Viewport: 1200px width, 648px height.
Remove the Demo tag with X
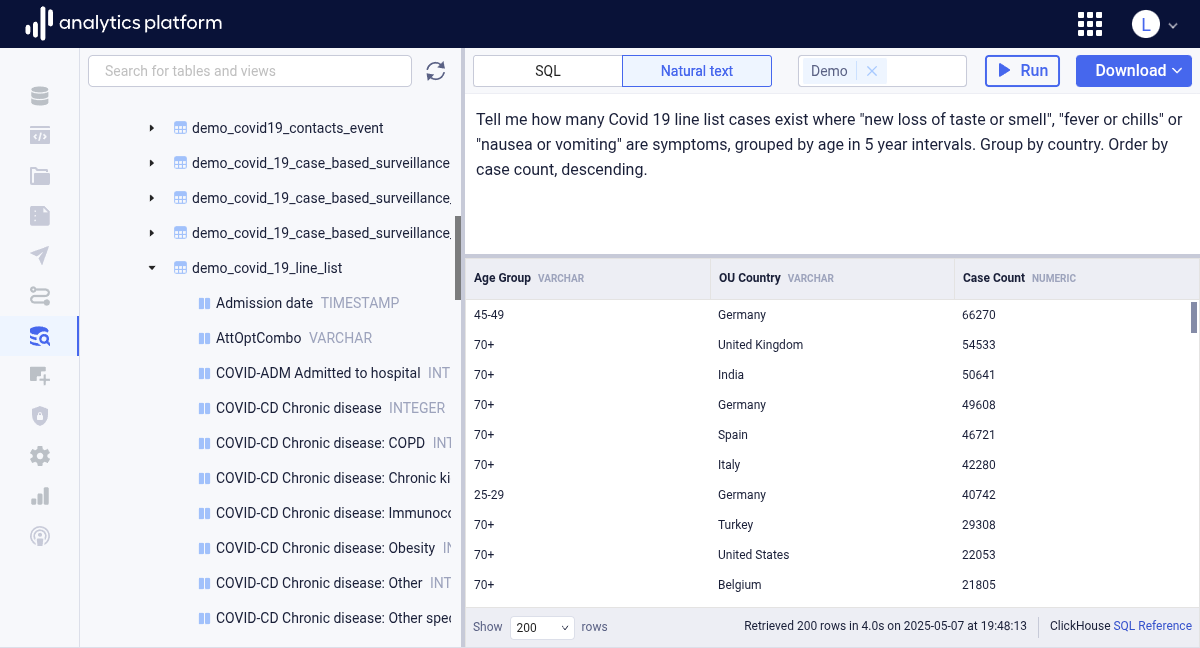click(872, 71)
